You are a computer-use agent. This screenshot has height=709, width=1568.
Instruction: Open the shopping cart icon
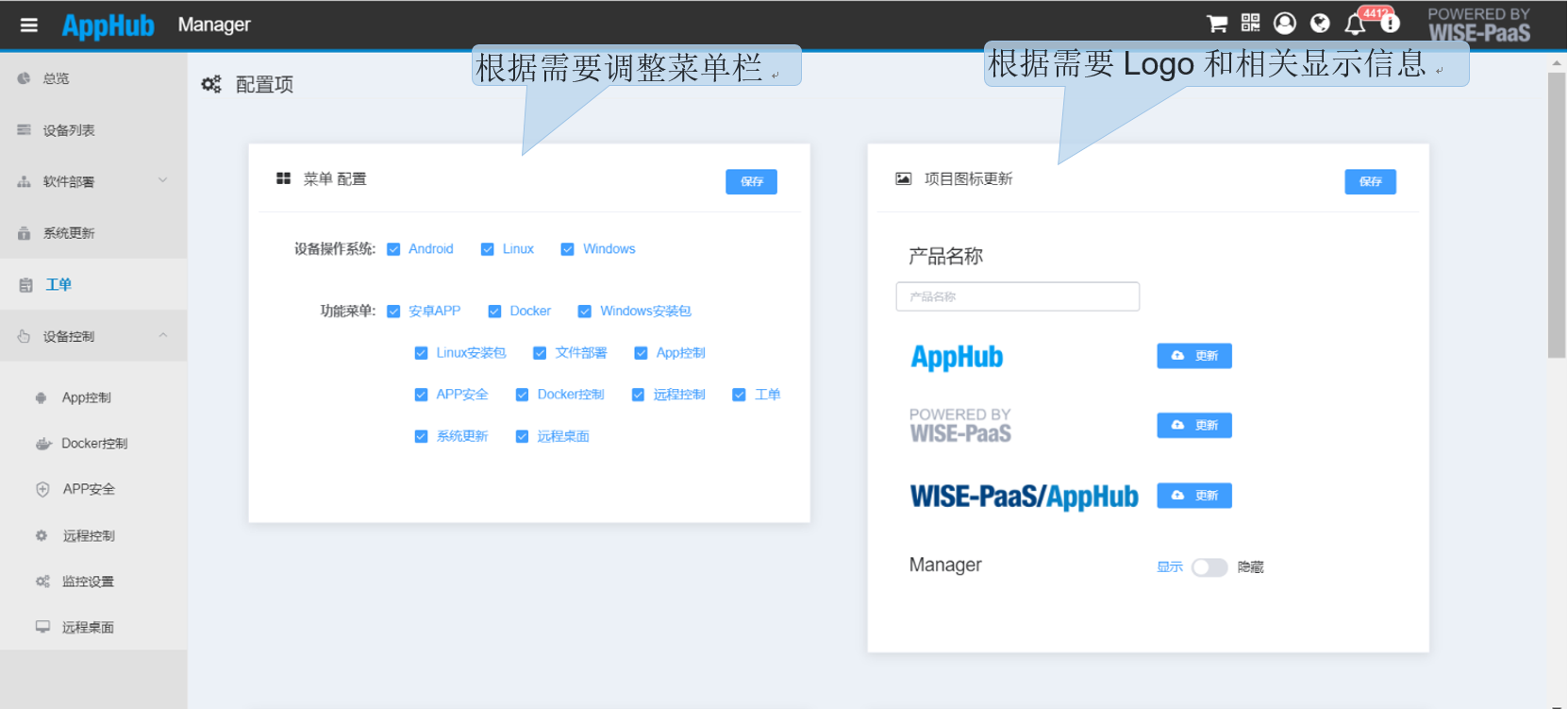(x=1217, y=24)
